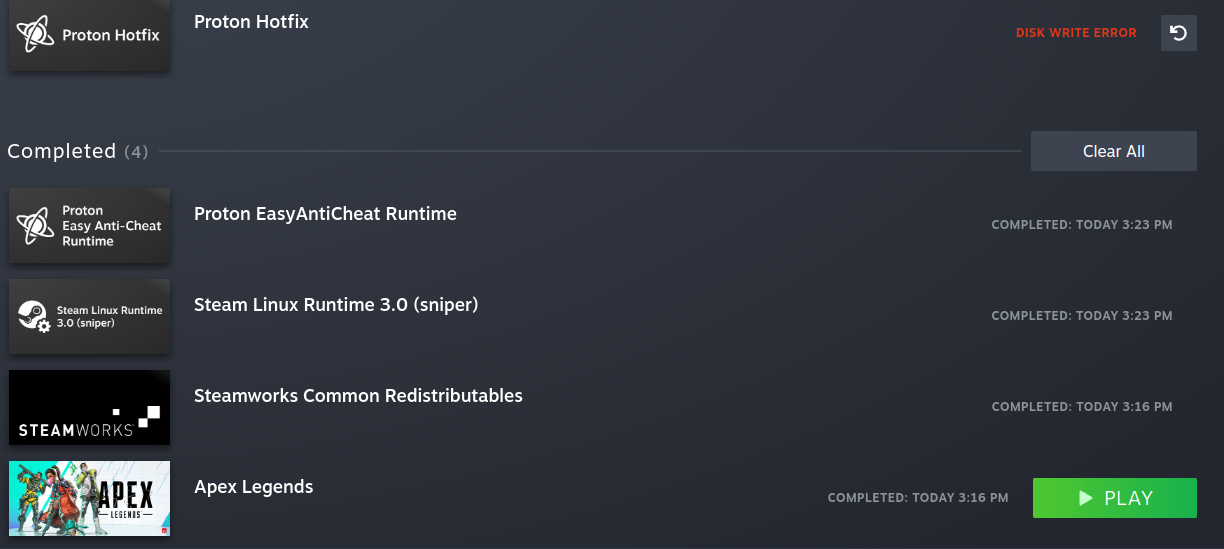The height and width of the screenshot is (549, 1224).
Task: Clear All completed downloads
Action: tap(1114, 151)
